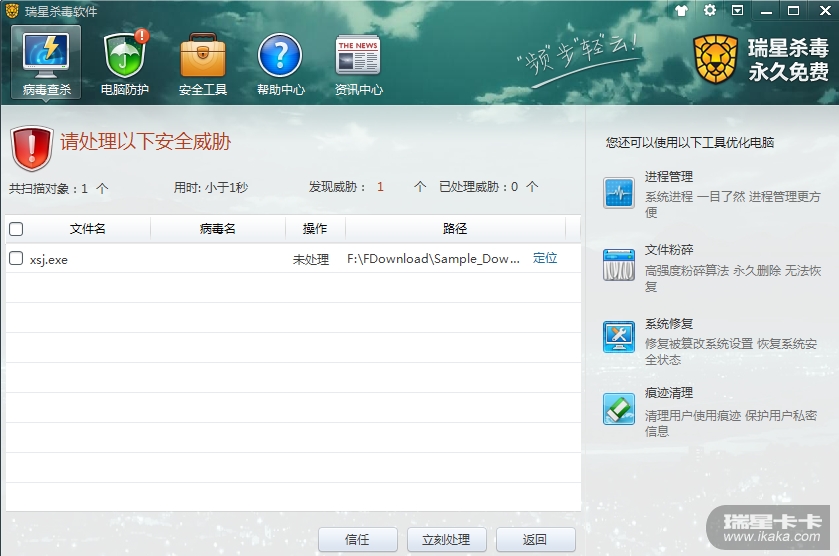
Task: Minimize the Rising antivirus window
Action: tap(766, 11)
